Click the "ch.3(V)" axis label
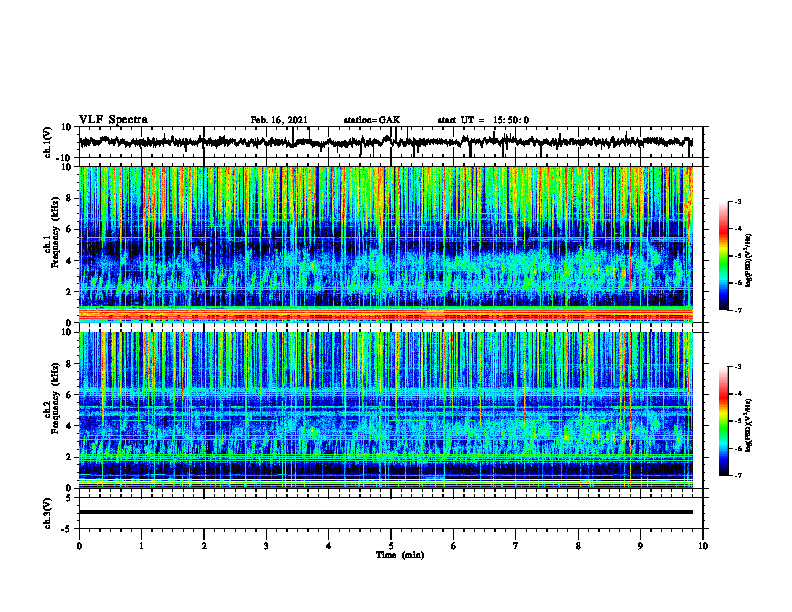The width and height of the screenshot is (792, 612). coord(48,513)
